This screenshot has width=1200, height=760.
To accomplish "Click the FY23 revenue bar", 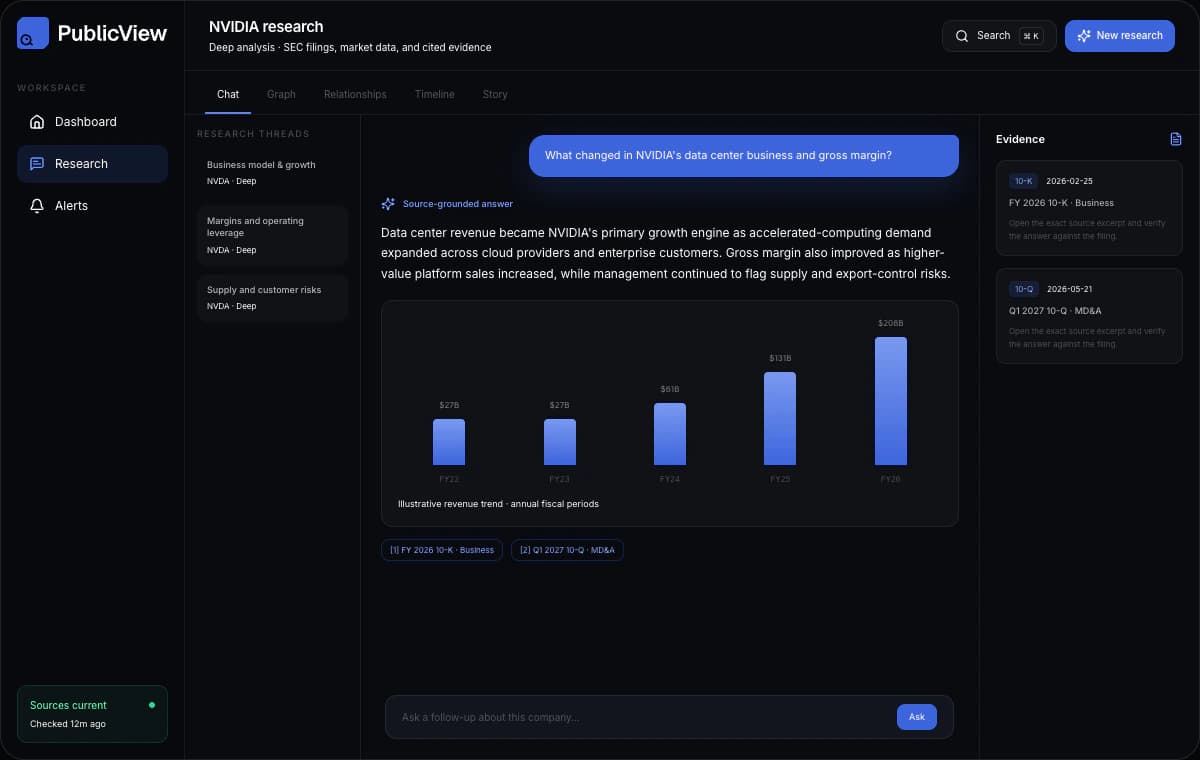I will click(559, 442).
